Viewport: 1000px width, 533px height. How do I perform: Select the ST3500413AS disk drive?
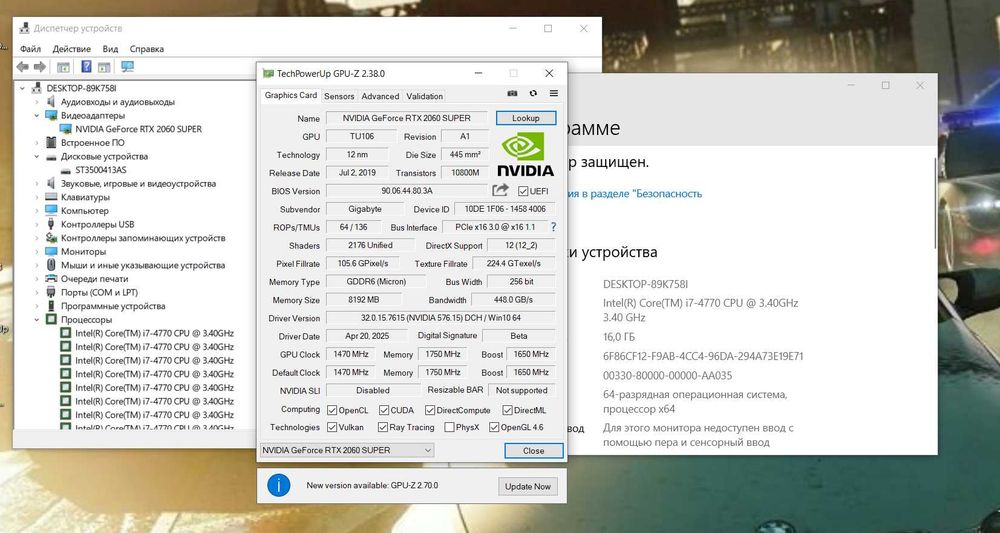101,170
